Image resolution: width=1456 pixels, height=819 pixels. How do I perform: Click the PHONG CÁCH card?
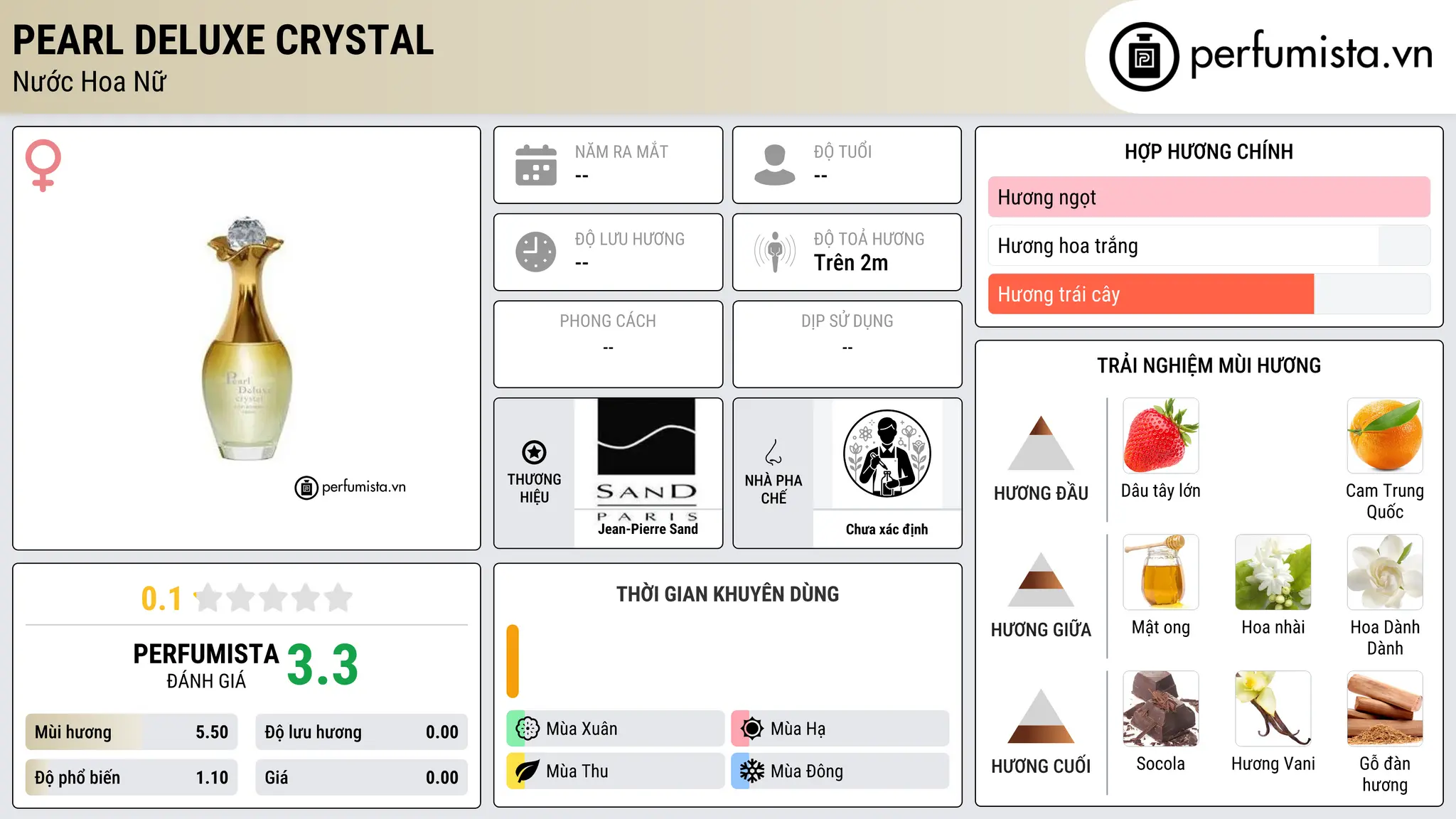(x=608, y=344)
